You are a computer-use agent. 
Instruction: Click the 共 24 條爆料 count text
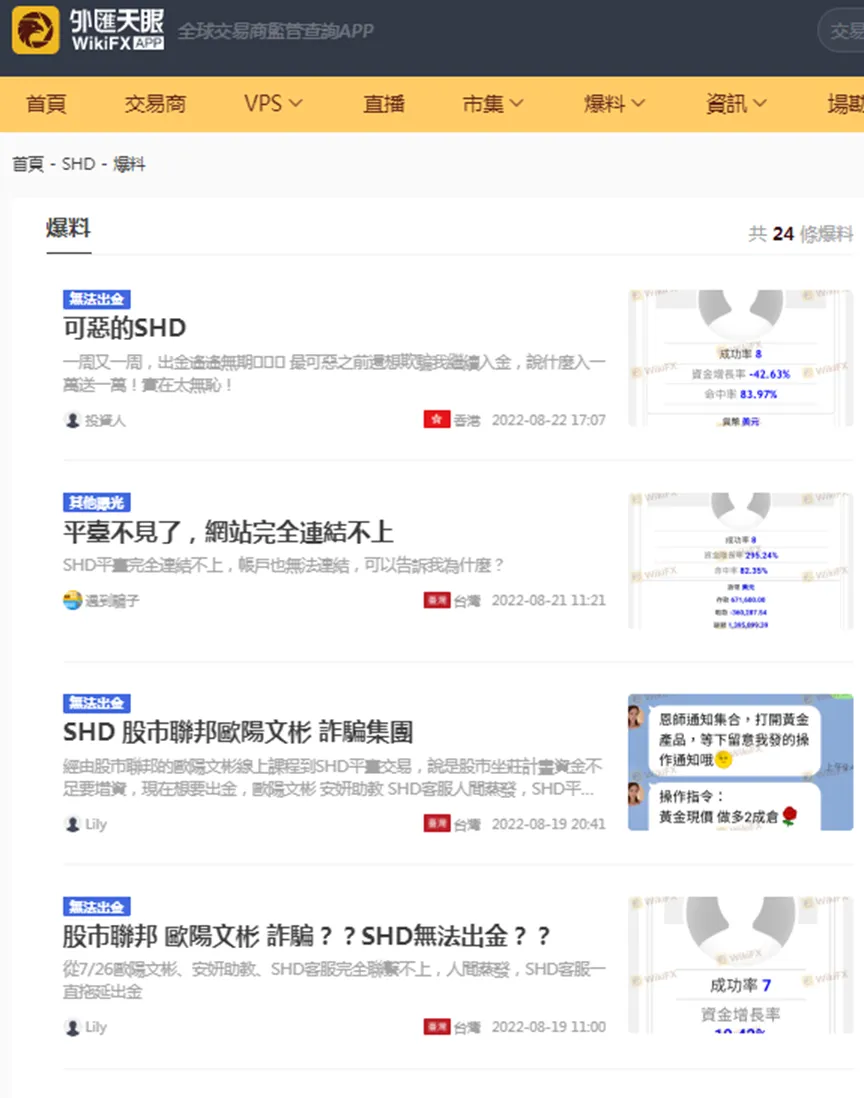[801, 234]
